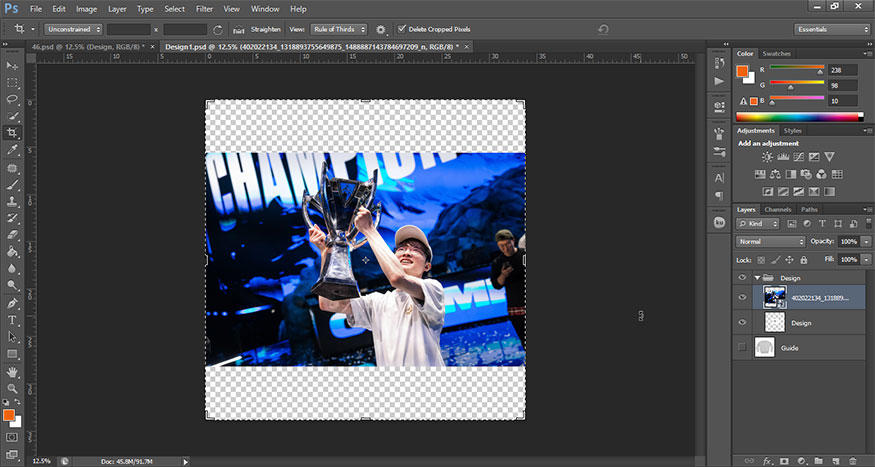Select the Rectangular Marquee tool

point(12,83)
